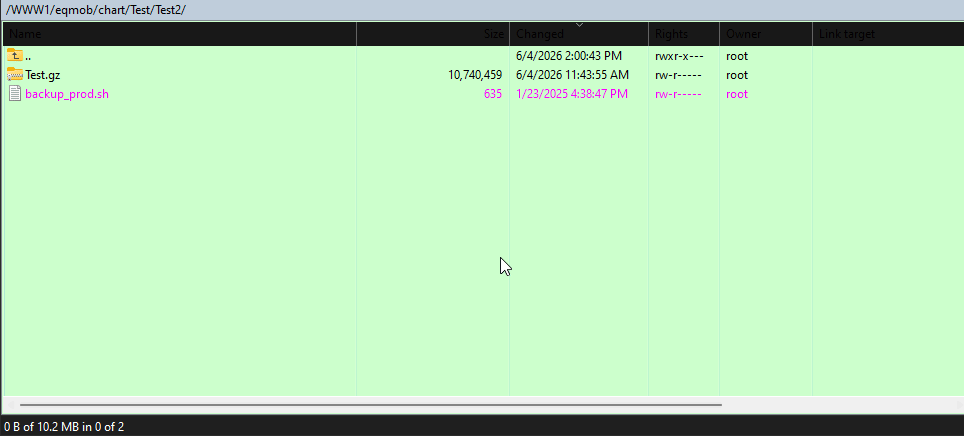Sort by the Name column header

pos(180,34)
